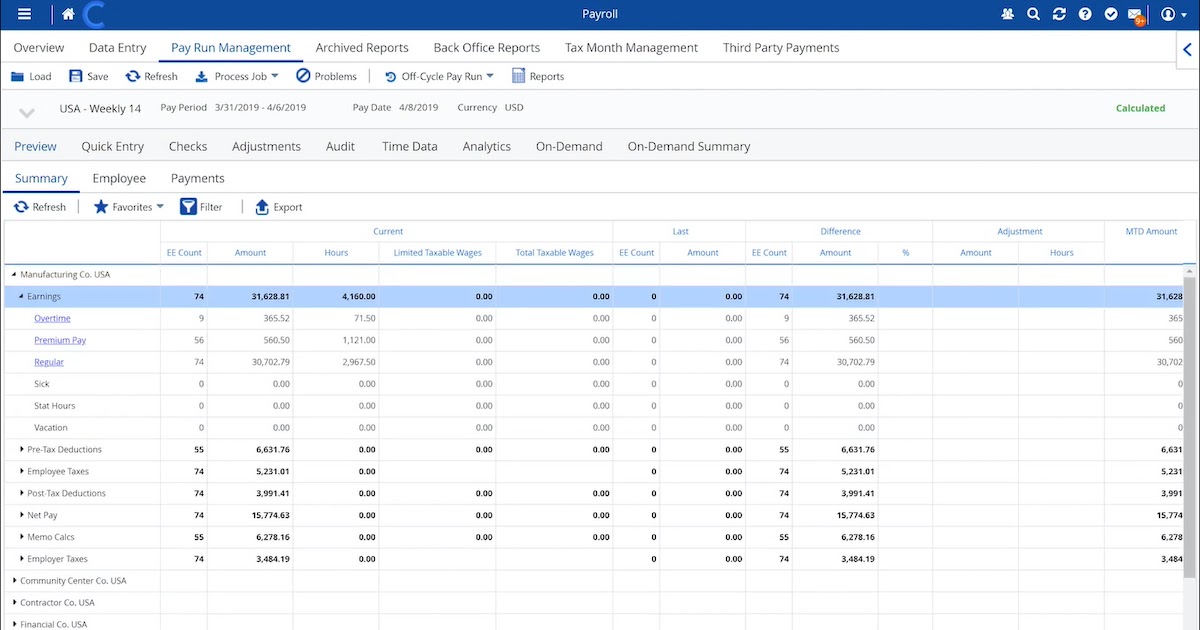This screenshot has width=1200, height=630.
Task: Expand the pay run details chevron
Action: point(27,112)
